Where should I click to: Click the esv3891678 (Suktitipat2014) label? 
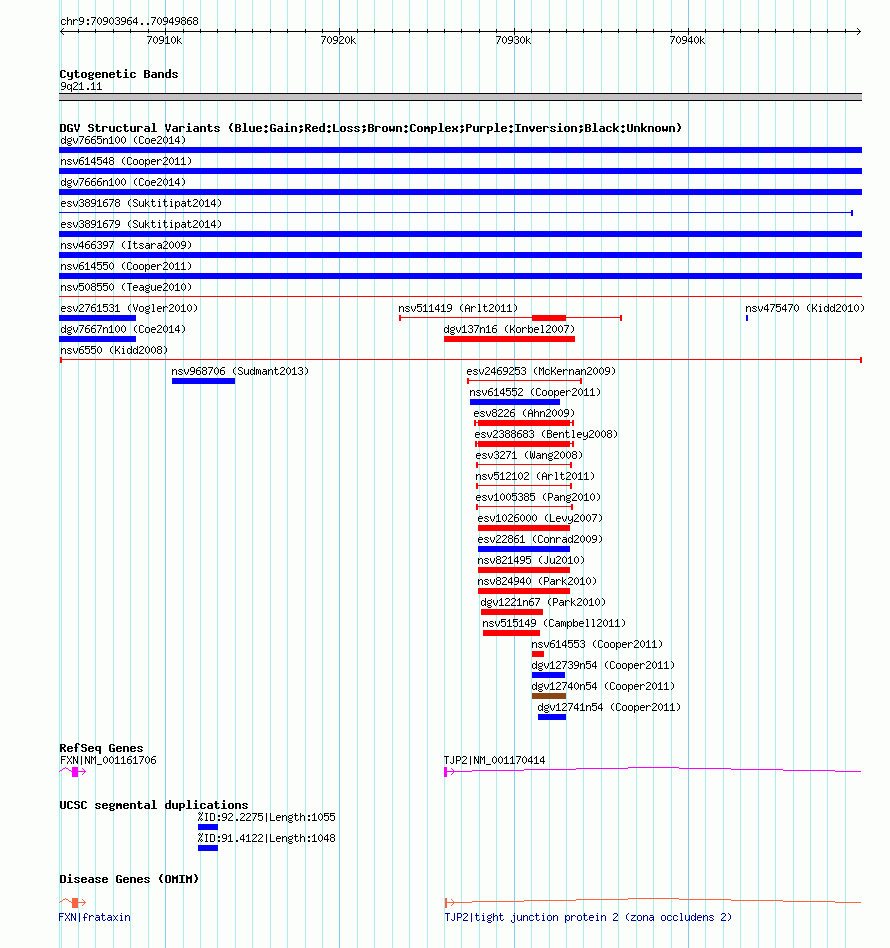pyautogui.click(x=141, y=203)
